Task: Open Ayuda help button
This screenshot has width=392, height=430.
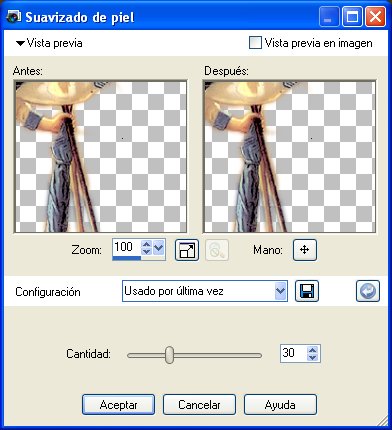Action: [x=280, y=405]
